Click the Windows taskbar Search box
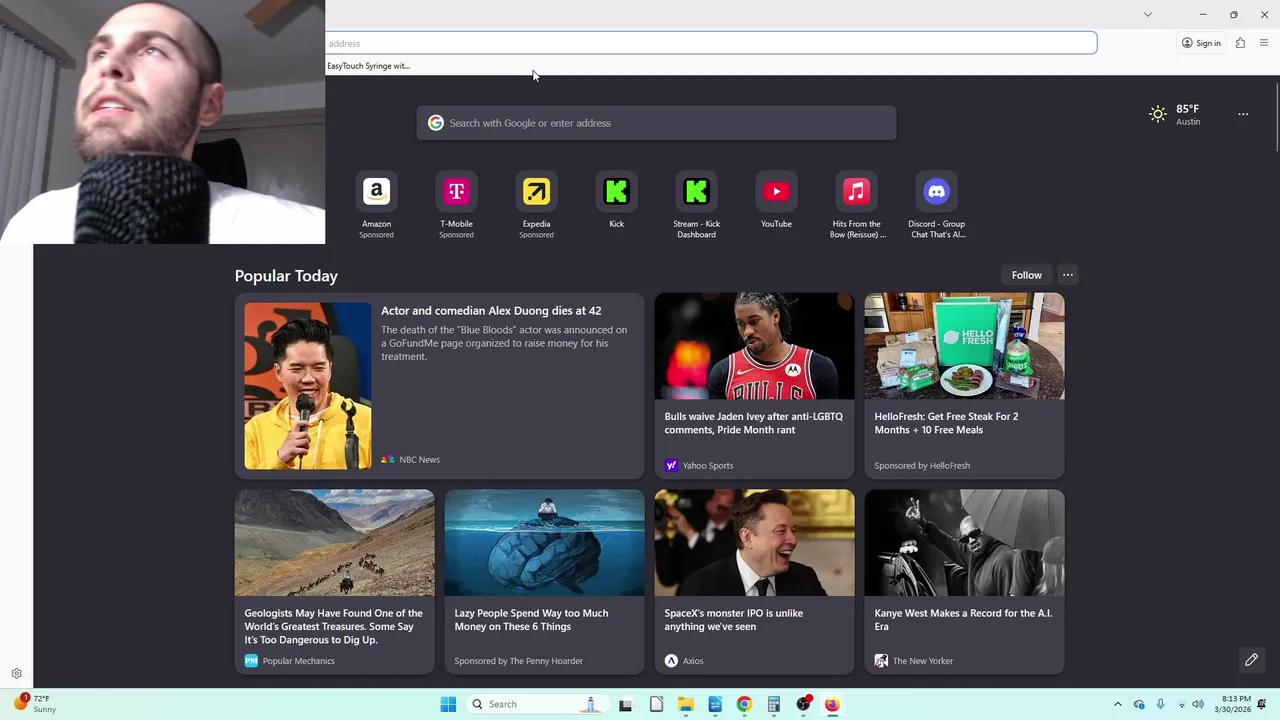Image resolution: width=1280 pixels, height=720 pixels. point(537,704)
